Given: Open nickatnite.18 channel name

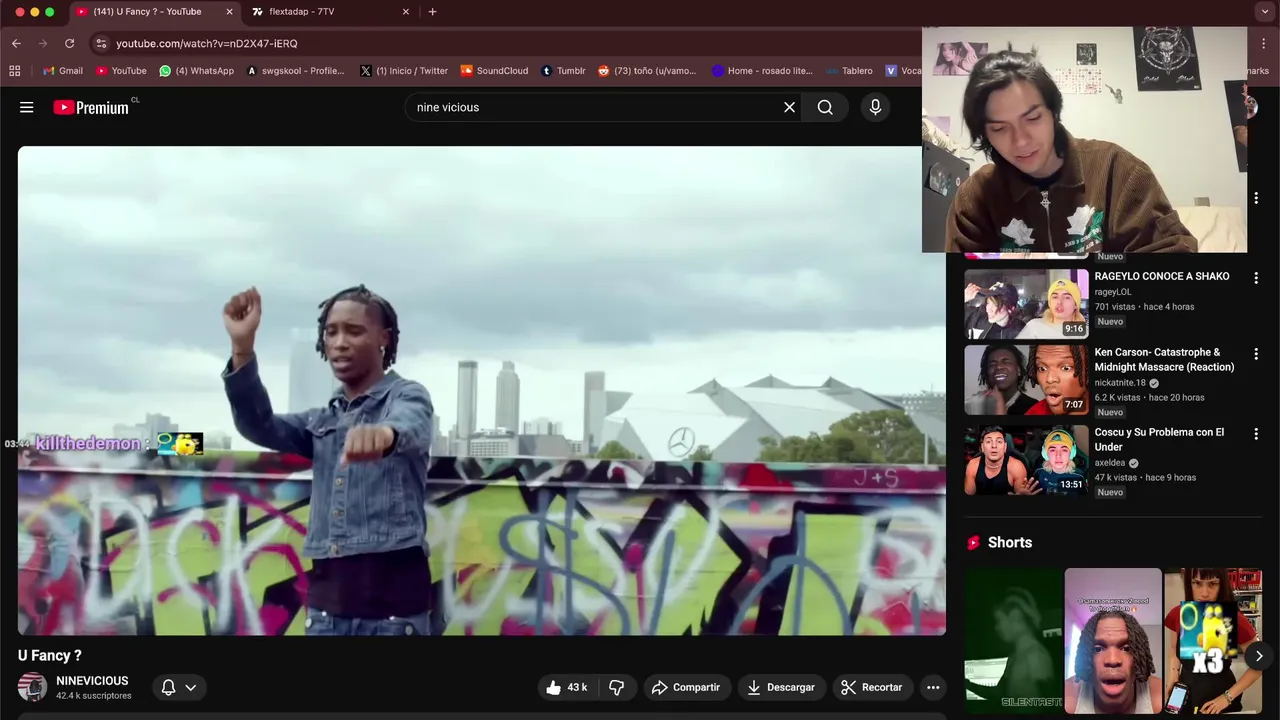Looking at the screenshot, I should pos(1120,383).
